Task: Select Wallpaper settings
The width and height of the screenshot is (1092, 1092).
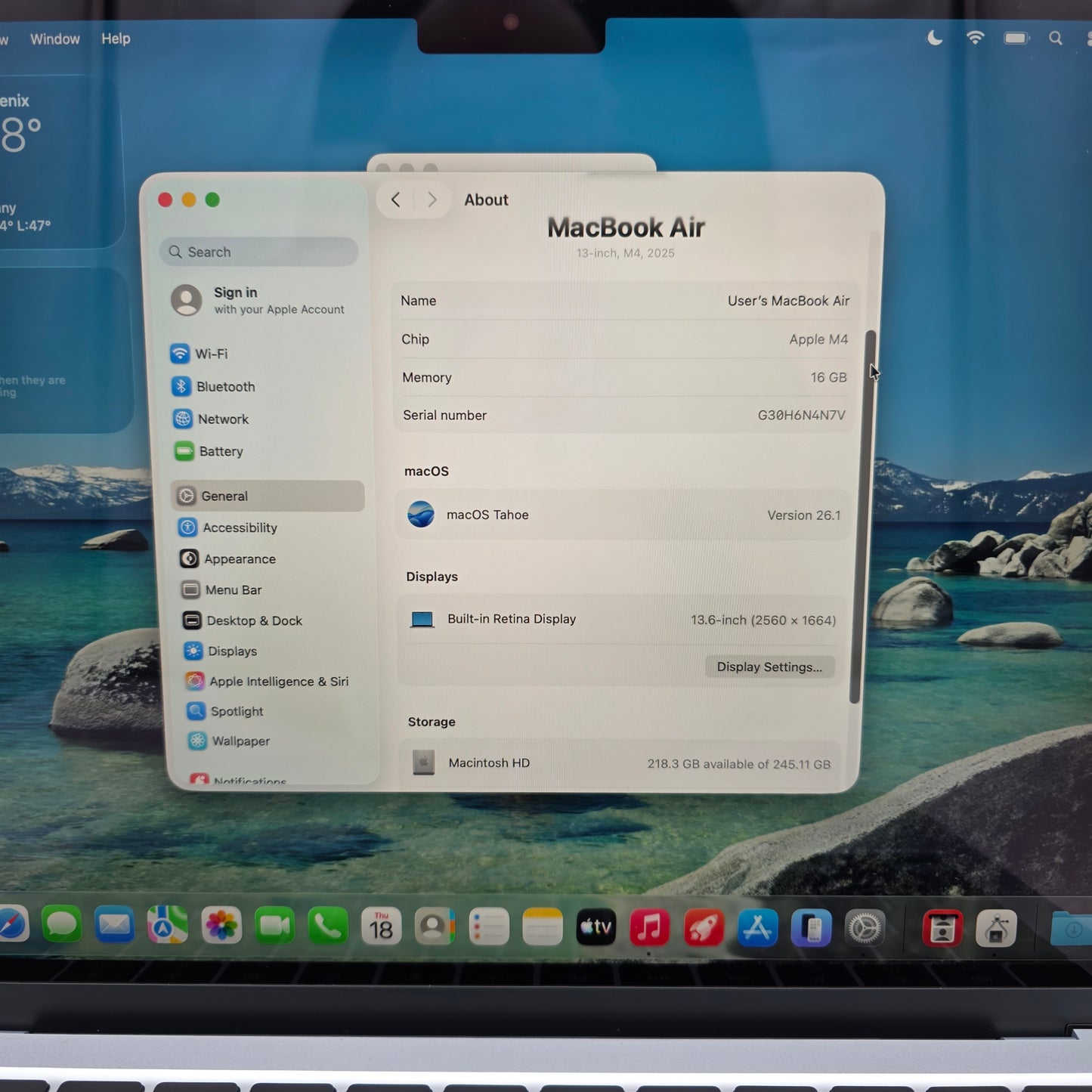Action: (x=240, y=741)
